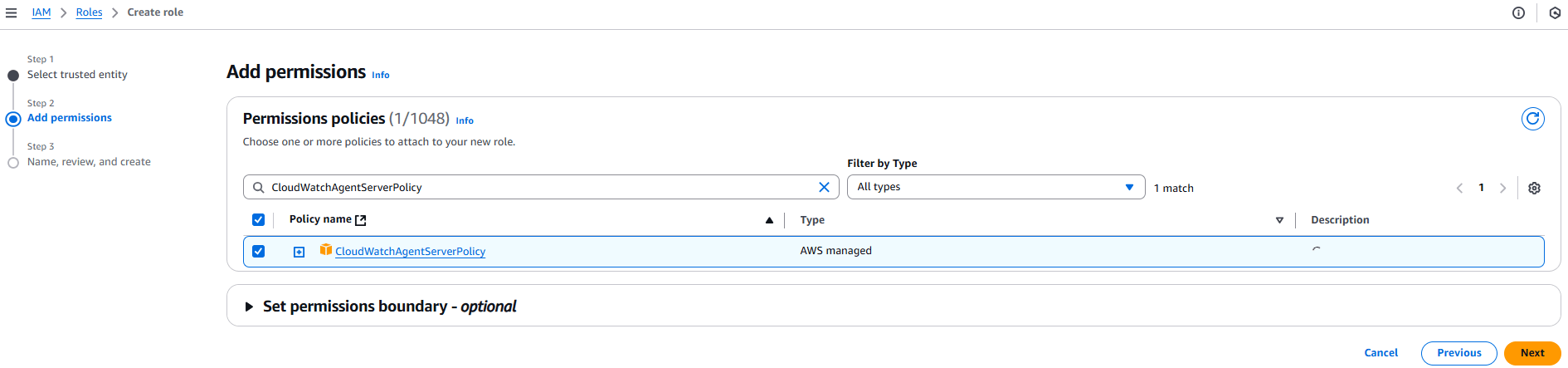Clear the policy search field

point(824,187)
